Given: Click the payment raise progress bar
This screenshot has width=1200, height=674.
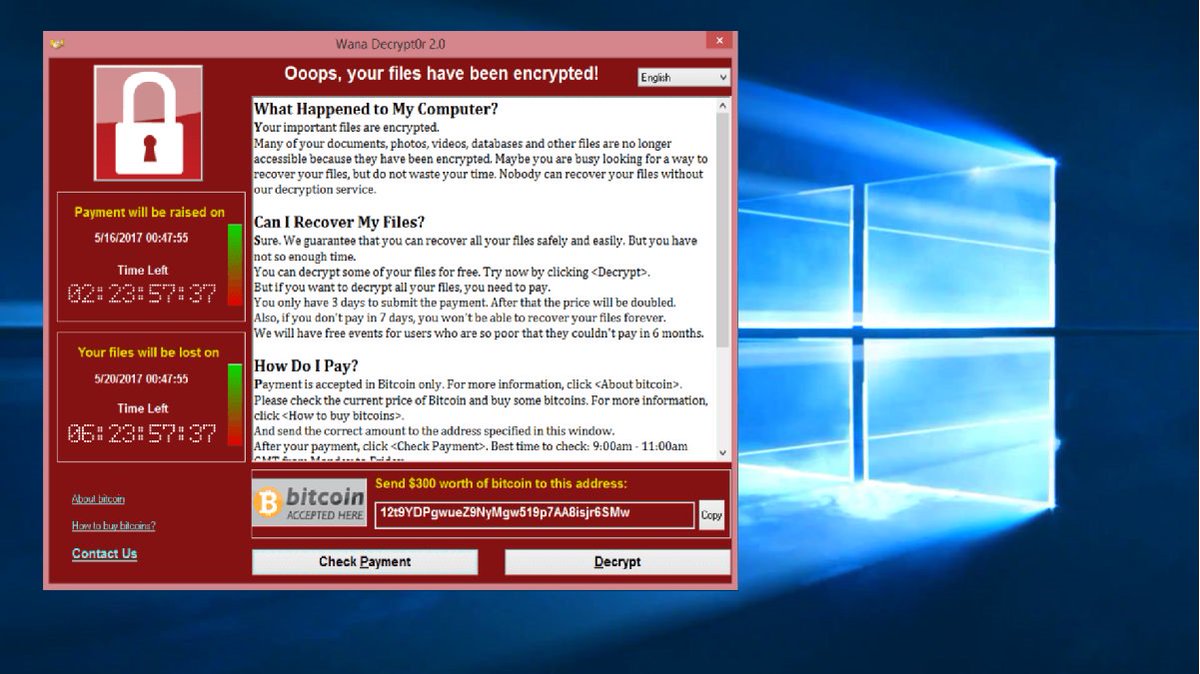Looking at the screenshot, I should [235, 265].
